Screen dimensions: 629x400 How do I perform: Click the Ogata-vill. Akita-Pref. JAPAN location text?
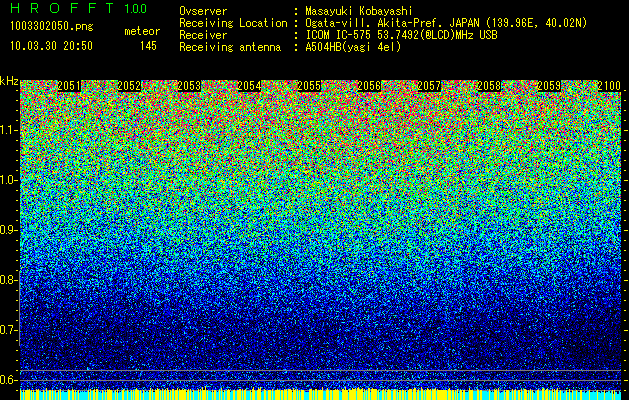pos(446,23)
